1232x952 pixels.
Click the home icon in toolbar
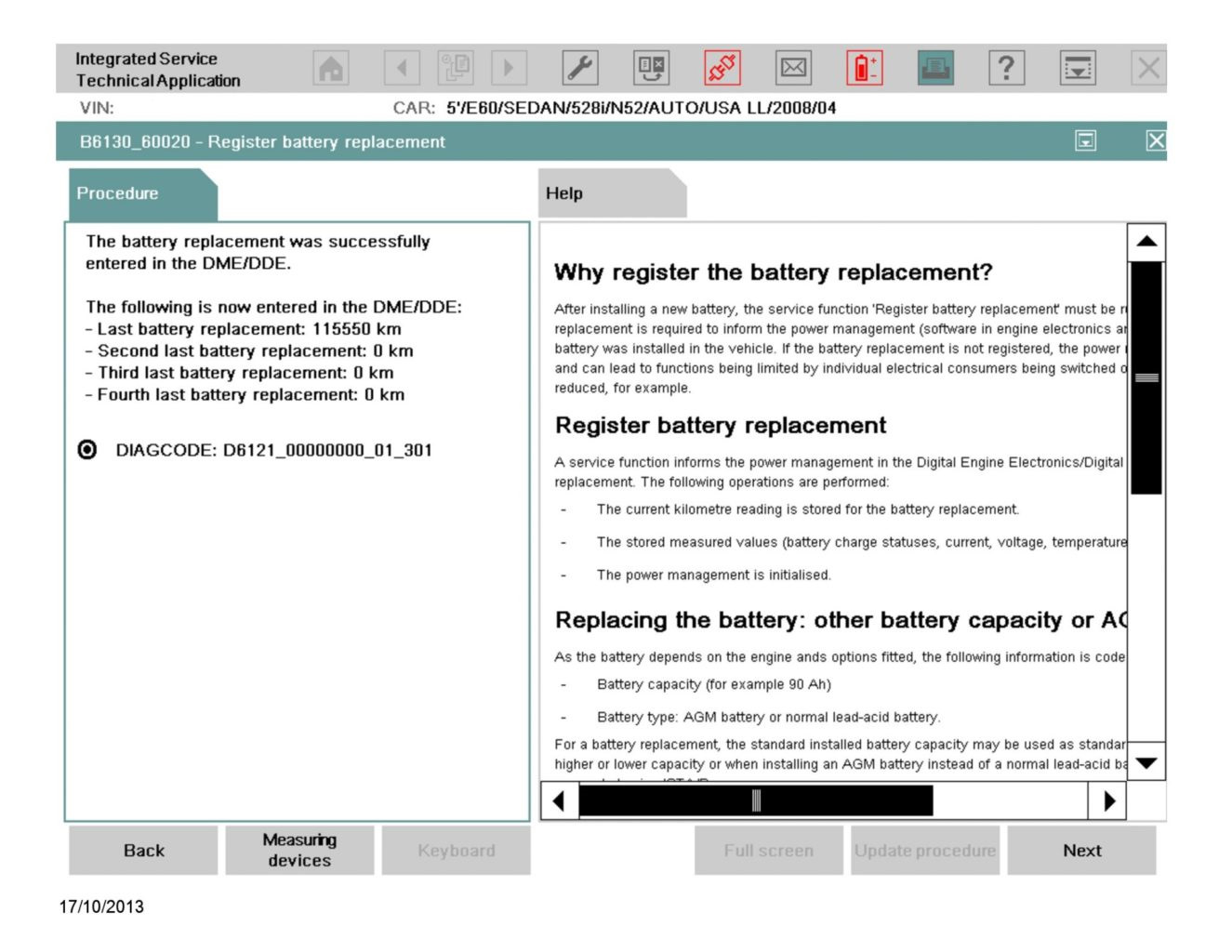(331, 68)
